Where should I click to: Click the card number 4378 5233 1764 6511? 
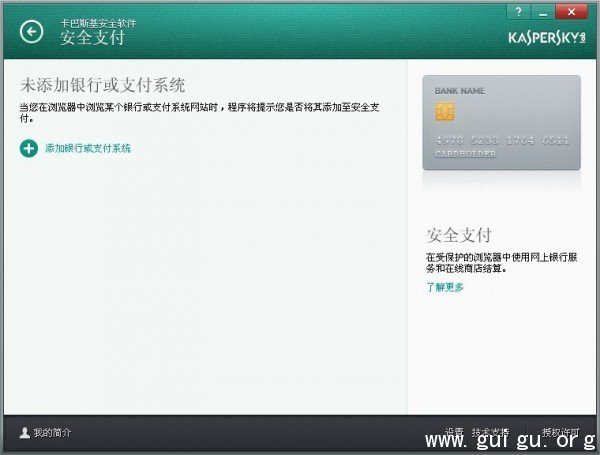502,140
